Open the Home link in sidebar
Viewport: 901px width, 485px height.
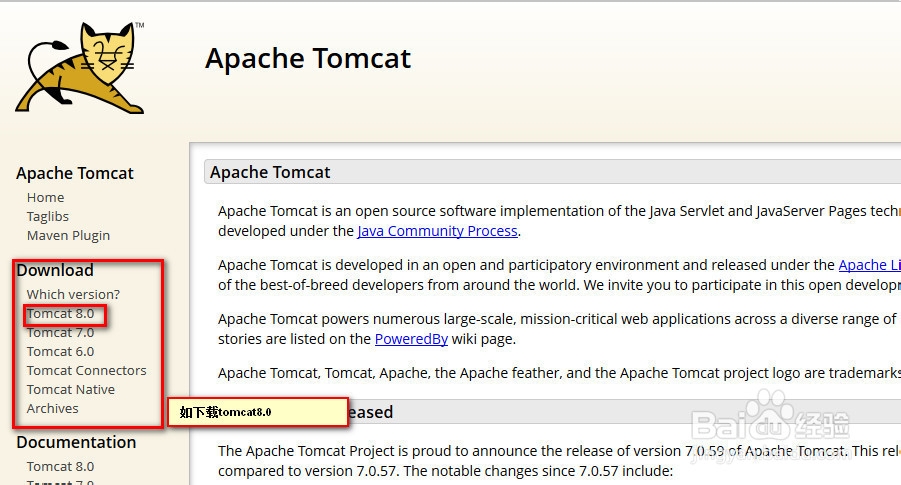coord(45,197)
